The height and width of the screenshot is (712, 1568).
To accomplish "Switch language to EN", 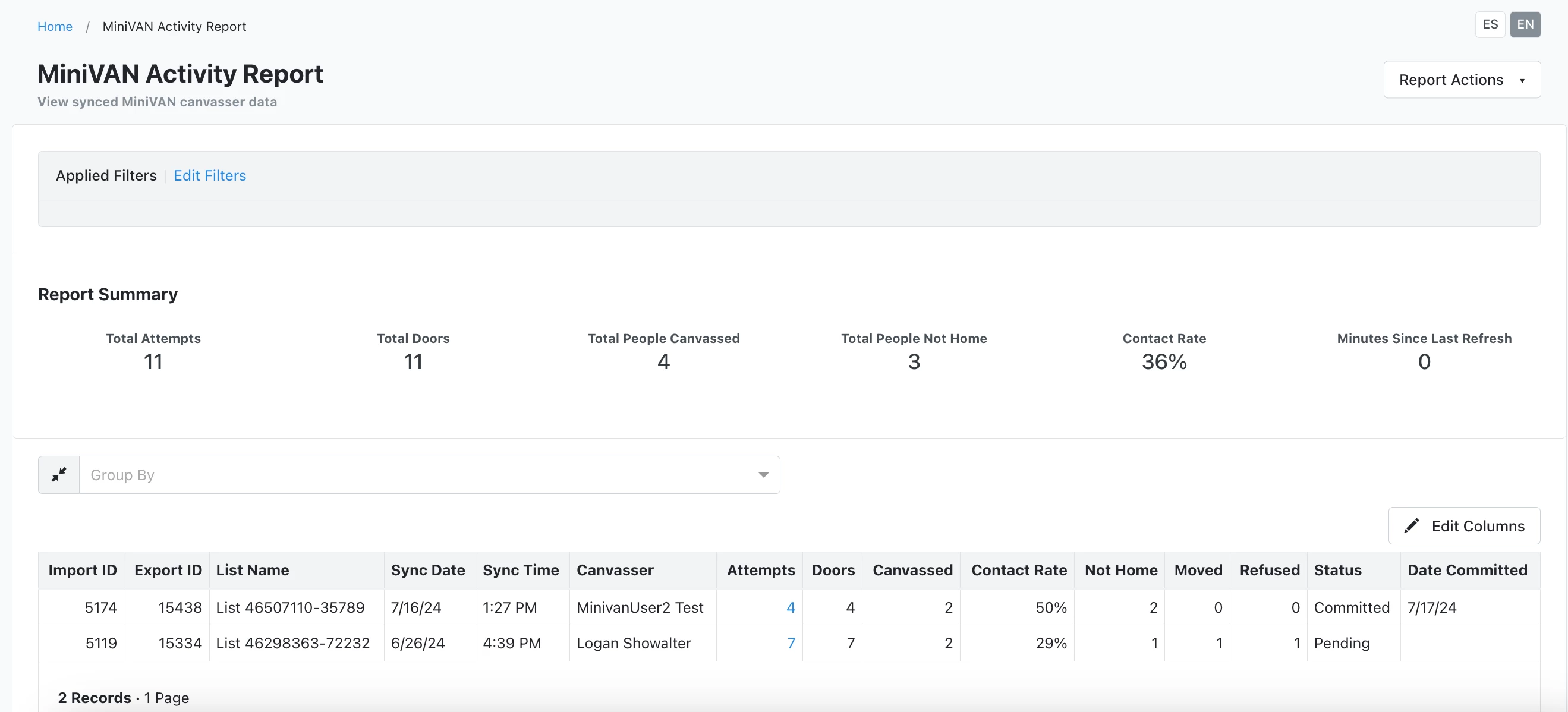I will click(1524, 25).
